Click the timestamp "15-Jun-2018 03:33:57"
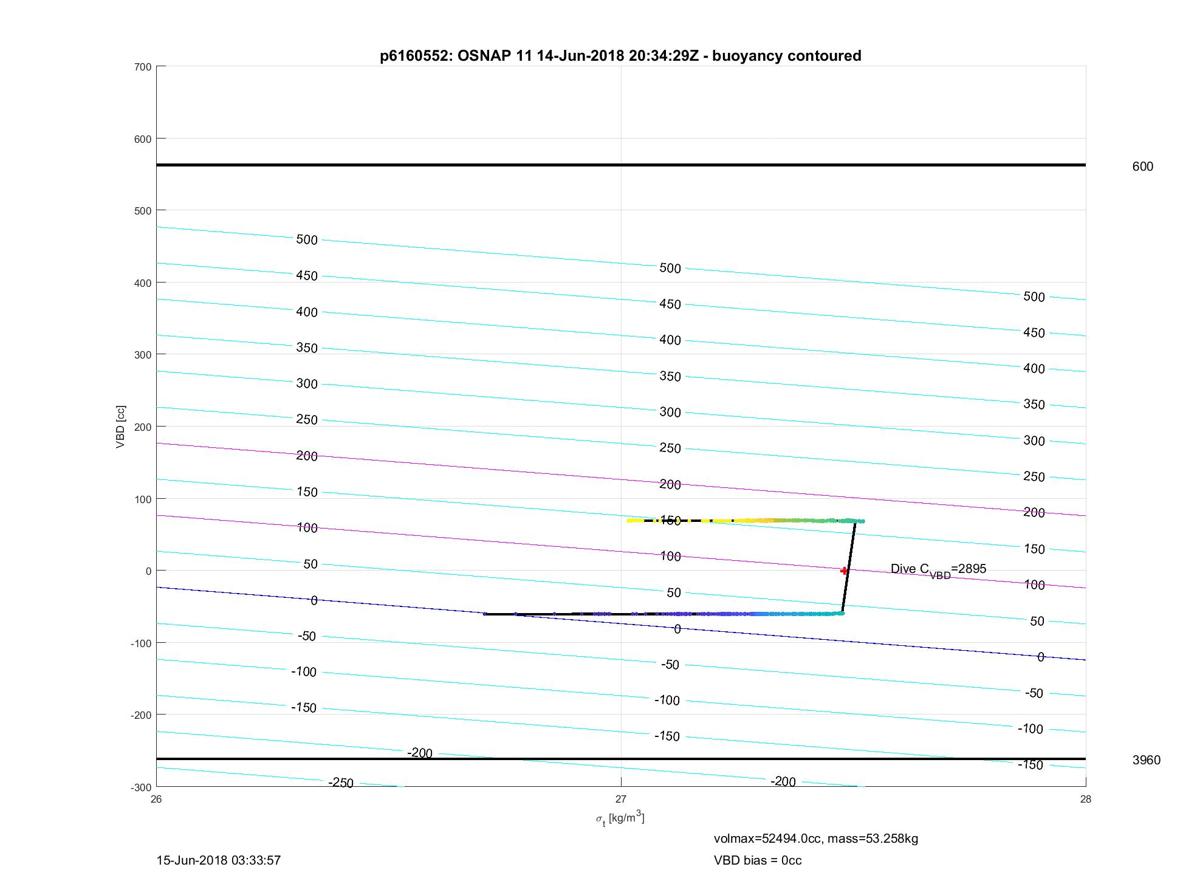The height and width of the screenshot is (885, 1200). tap(218, 860)
